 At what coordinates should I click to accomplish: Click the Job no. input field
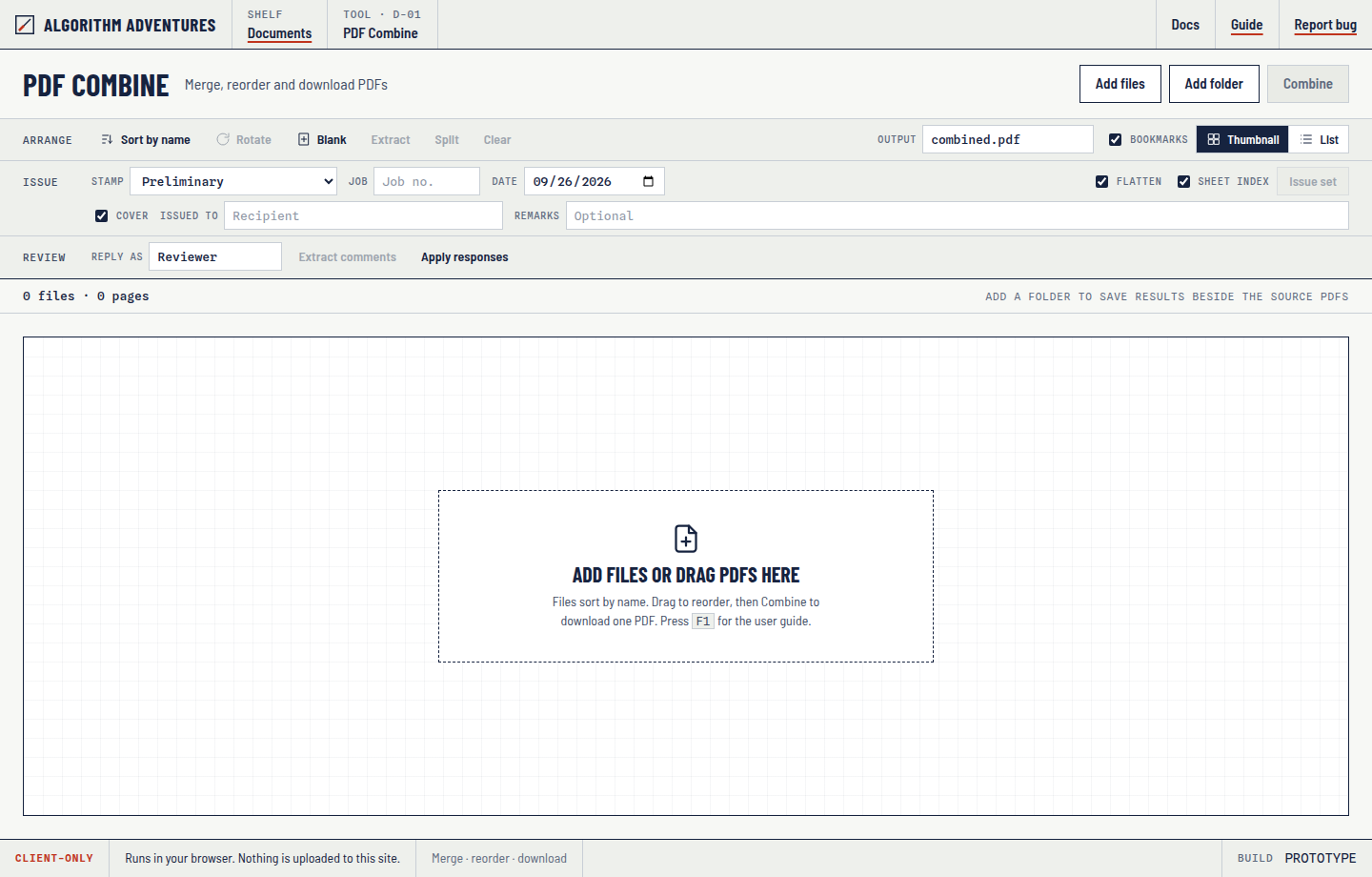click(427, 181)
